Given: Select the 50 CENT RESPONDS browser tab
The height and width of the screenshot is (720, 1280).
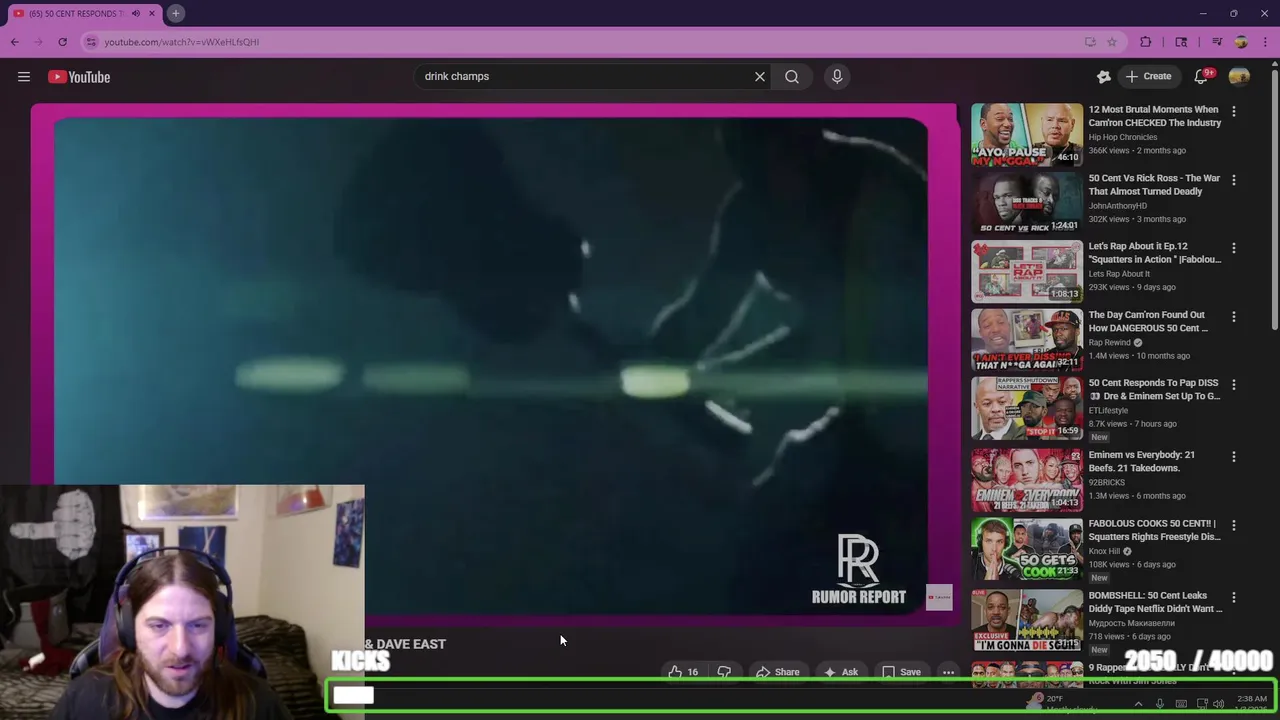Looking at the screenshot, I should click(76, 13).
